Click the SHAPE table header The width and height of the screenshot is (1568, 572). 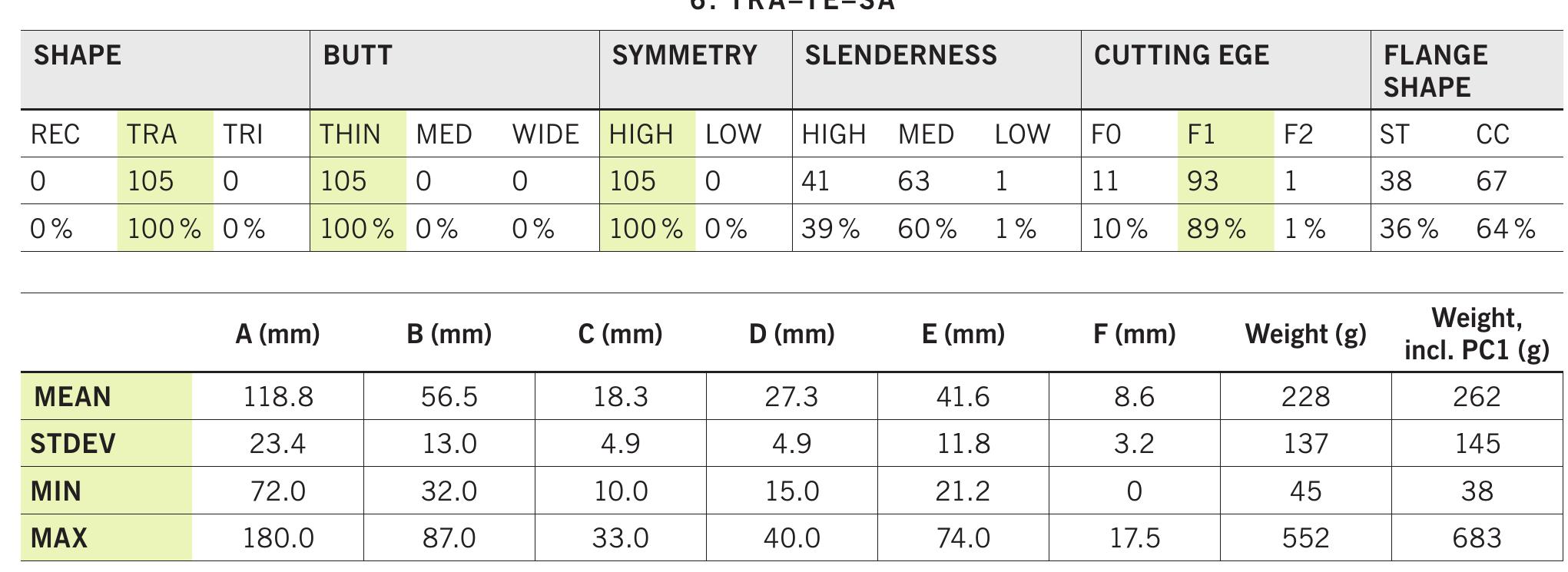[78, 55]
